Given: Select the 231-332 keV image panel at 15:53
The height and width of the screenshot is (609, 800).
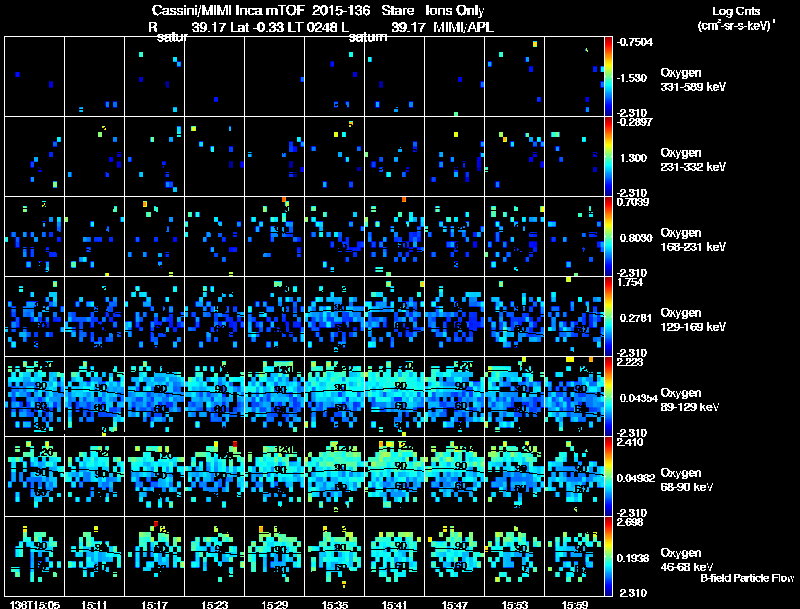Looking at the screenshot, I should (x=515, y=157).
